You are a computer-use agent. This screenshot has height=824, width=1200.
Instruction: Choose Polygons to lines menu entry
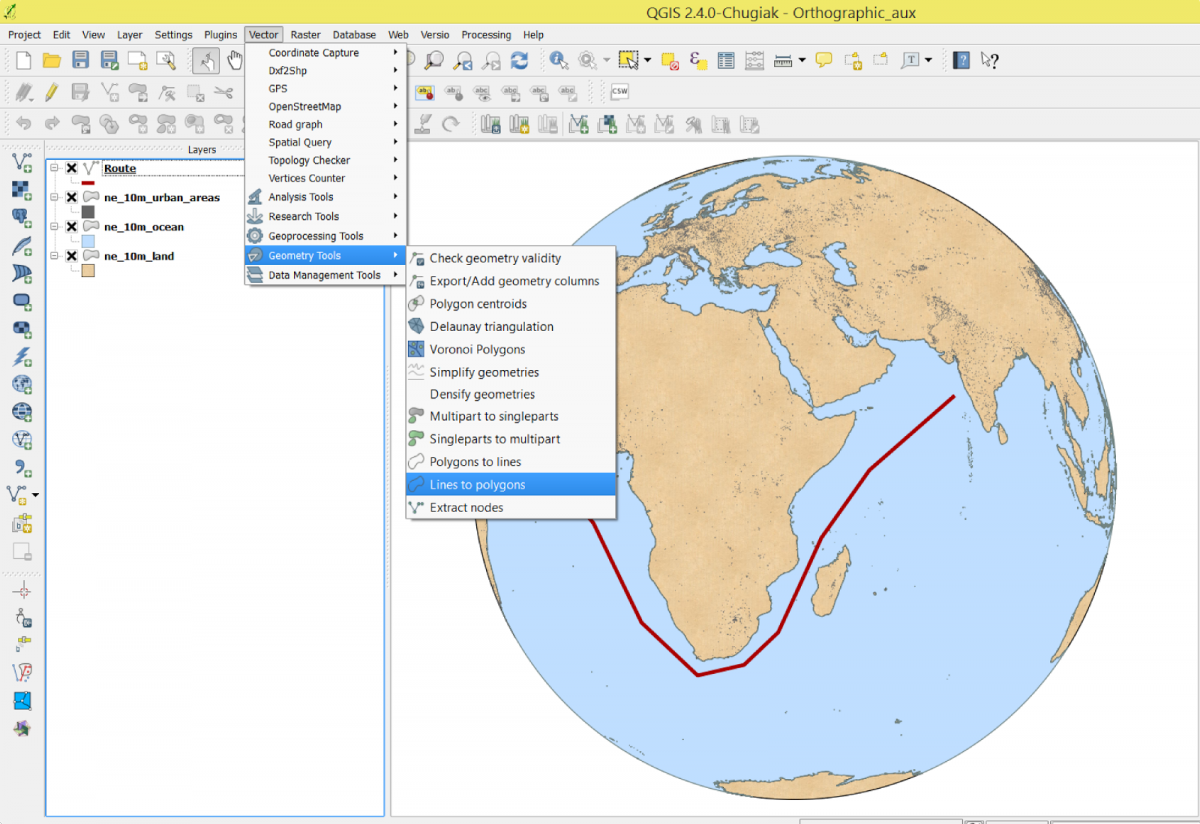pos(511,462)
